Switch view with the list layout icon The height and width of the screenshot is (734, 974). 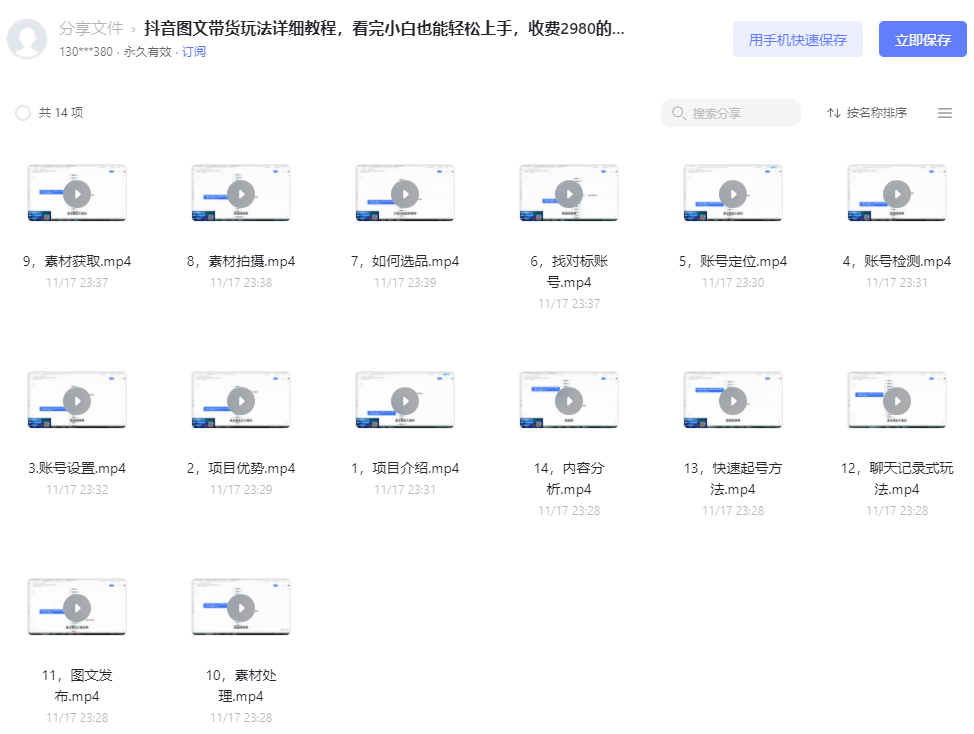tap(945, 113)
